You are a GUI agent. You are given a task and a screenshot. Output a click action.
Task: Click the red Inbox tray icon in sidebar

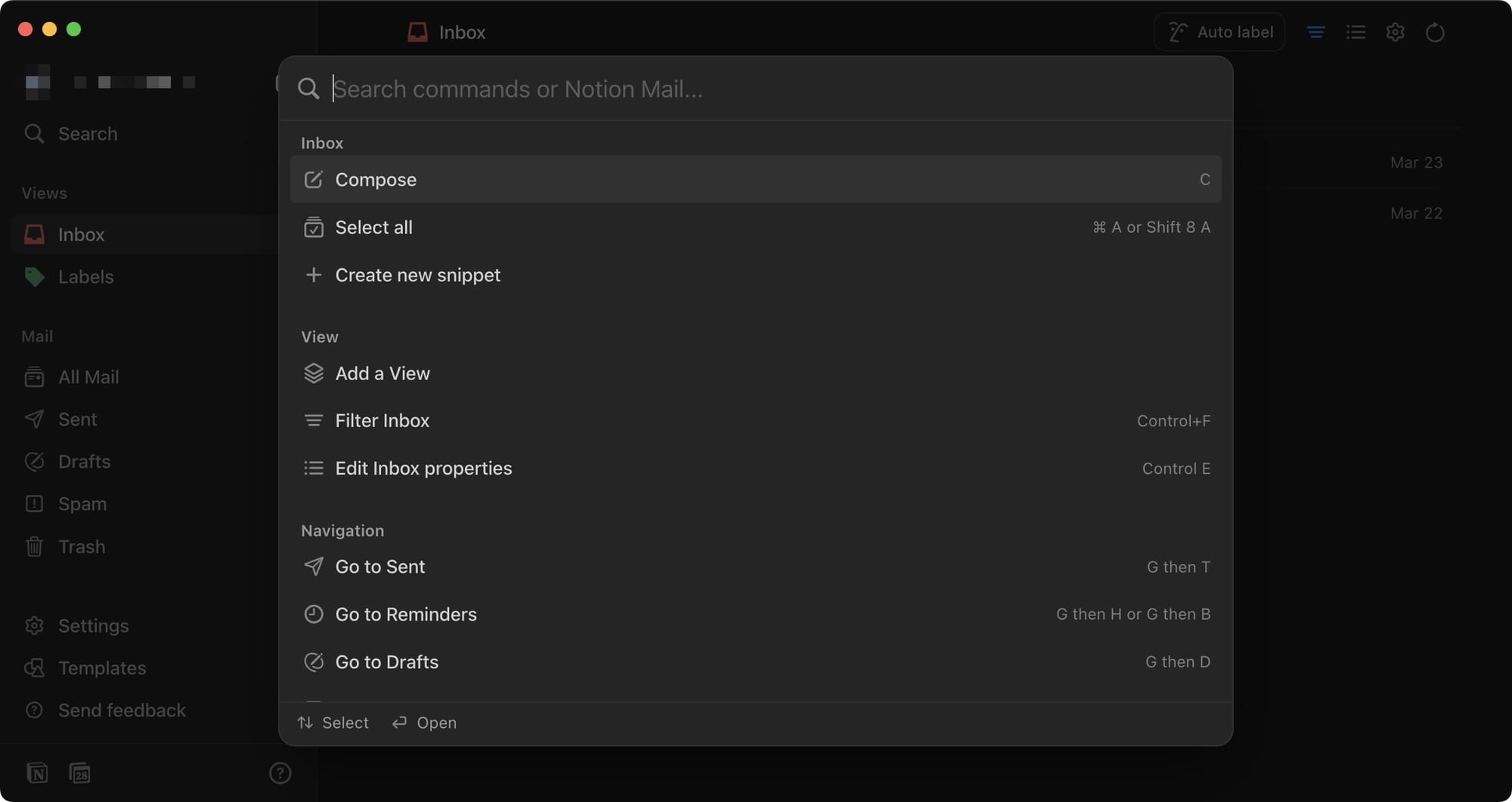click(x=34, y=234)
